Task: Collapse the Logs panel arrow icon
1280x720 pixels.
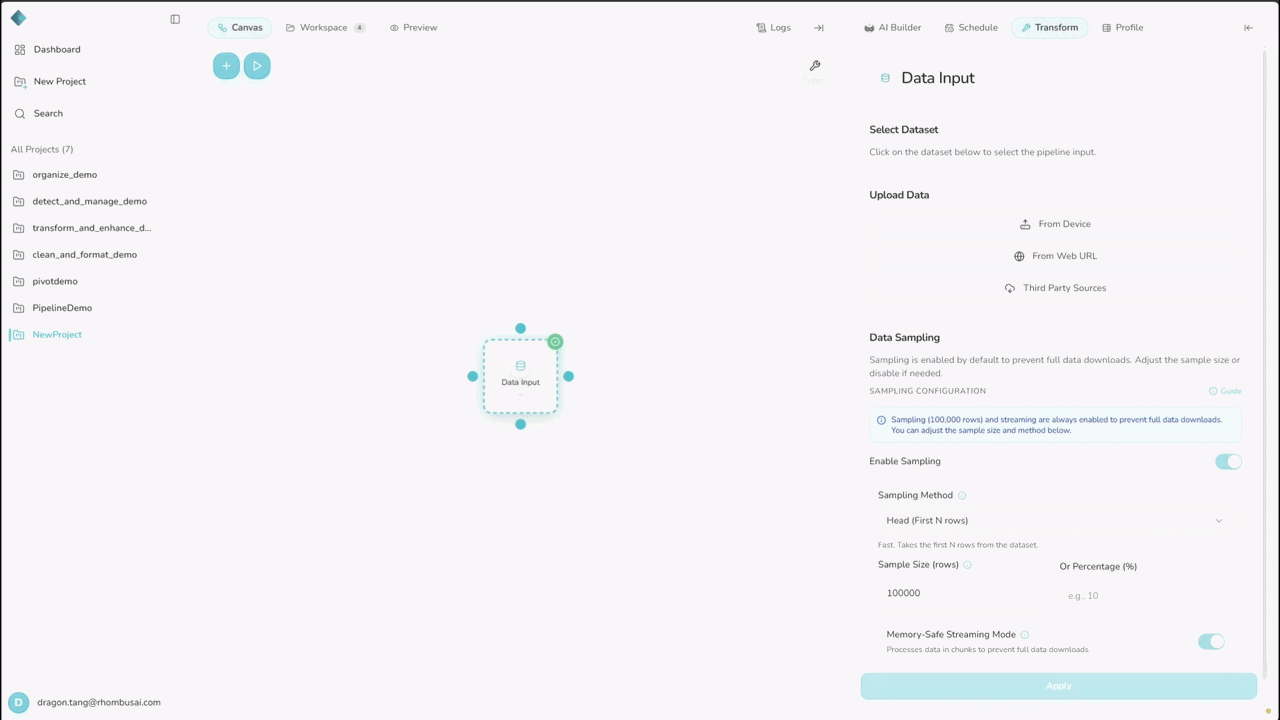Action: 818,28
